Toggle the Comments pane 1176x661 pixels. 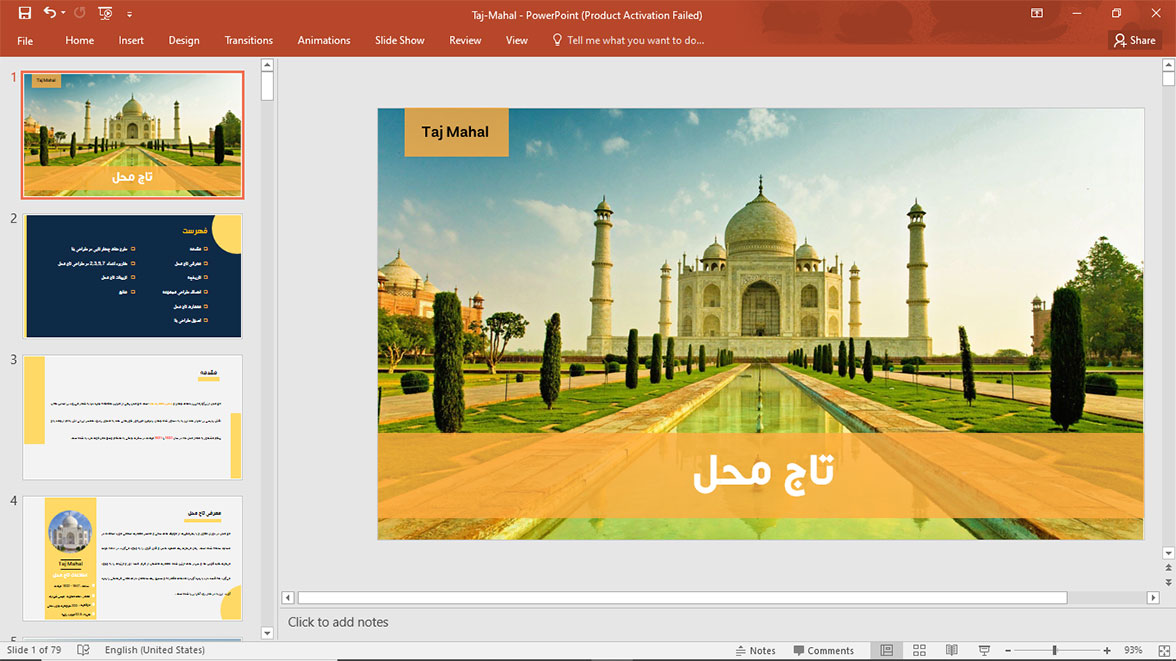tap(823, 650)
